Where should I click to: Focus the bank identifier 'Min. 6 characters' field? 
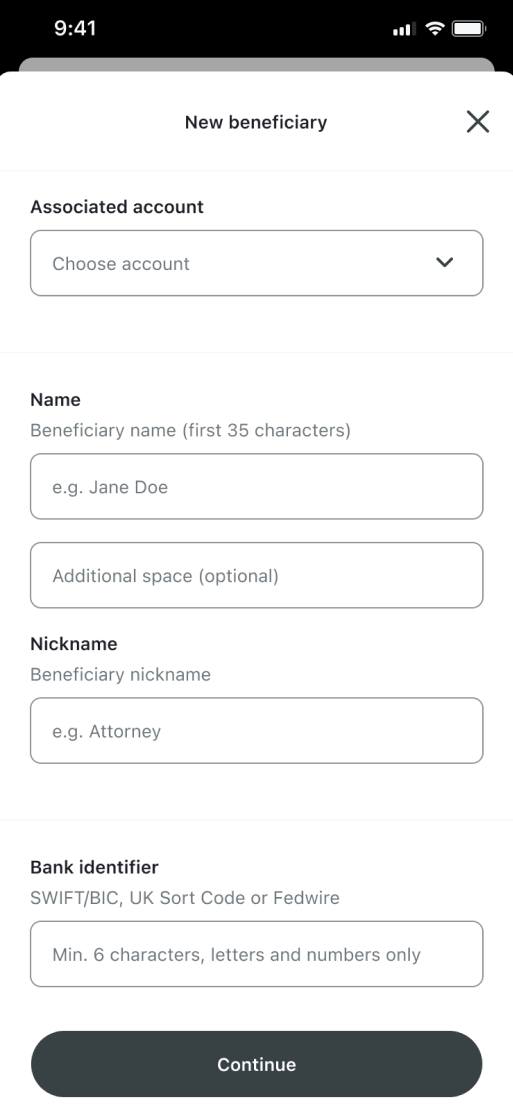coord(256,953)
